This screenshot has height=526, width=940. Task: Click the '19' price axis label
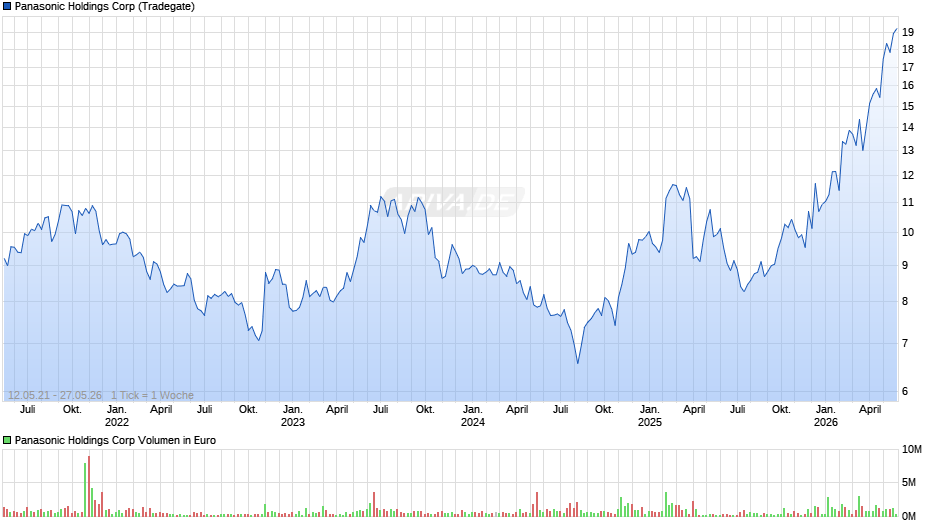click(x=908, y=32)
